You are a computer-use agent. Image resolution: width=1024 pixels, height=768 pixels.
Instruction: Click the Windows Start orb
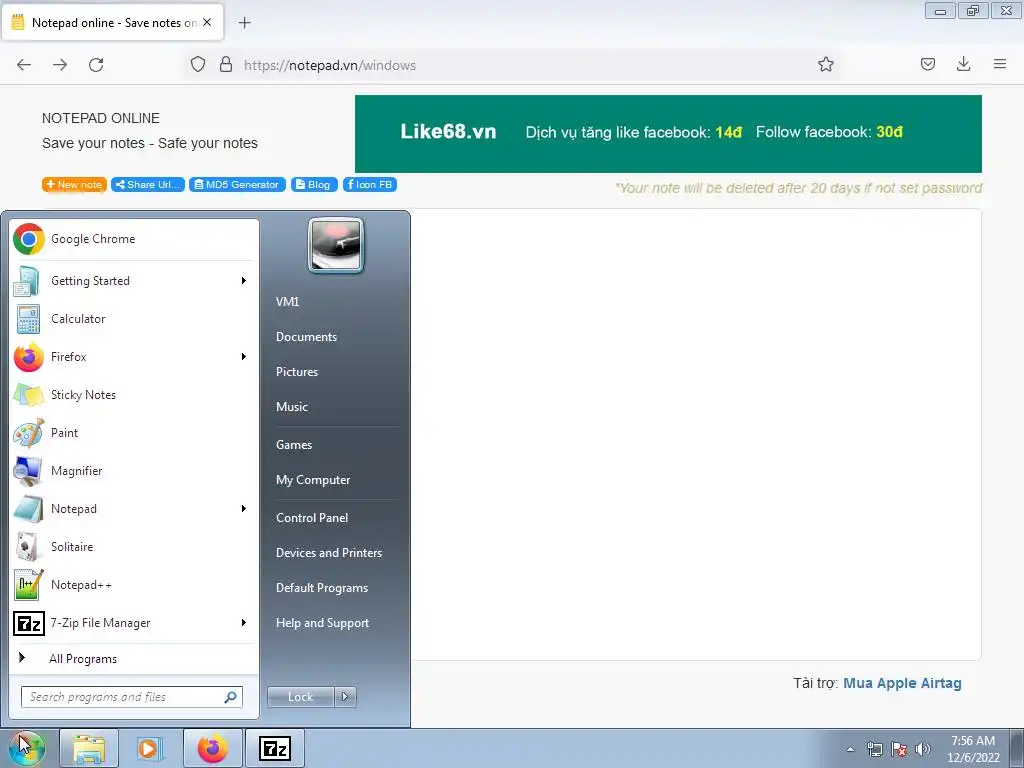26,748
